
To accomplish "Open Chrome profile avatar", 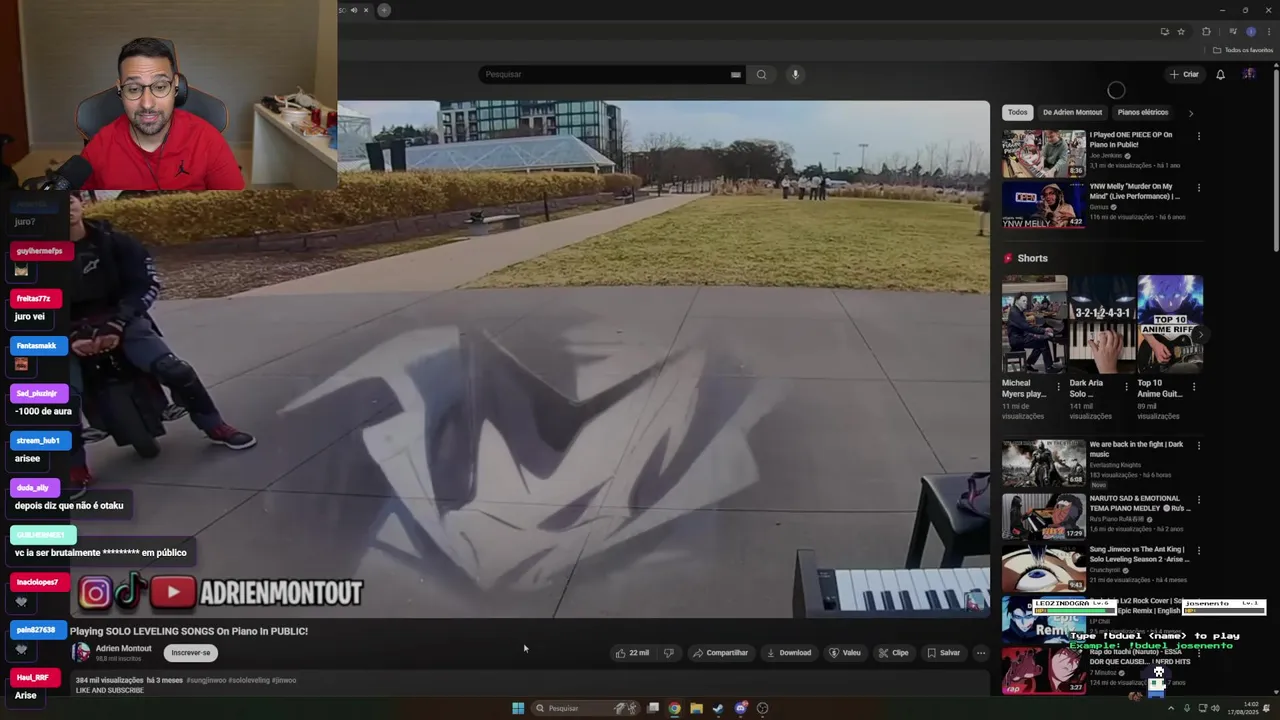I will coord(1251,31).
